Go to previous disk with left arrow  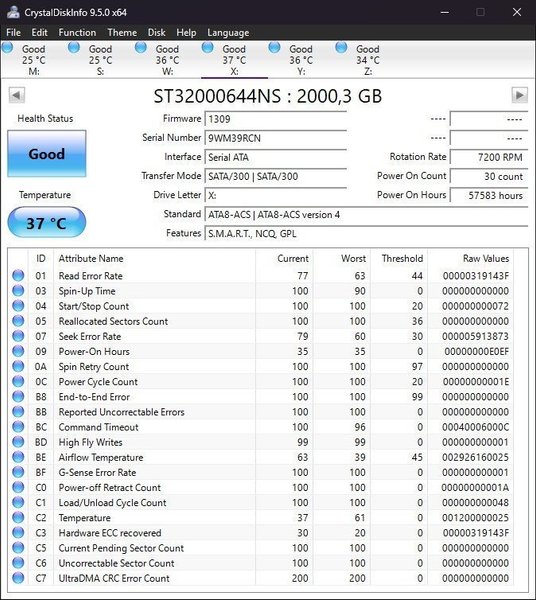[x=17, y=95]
